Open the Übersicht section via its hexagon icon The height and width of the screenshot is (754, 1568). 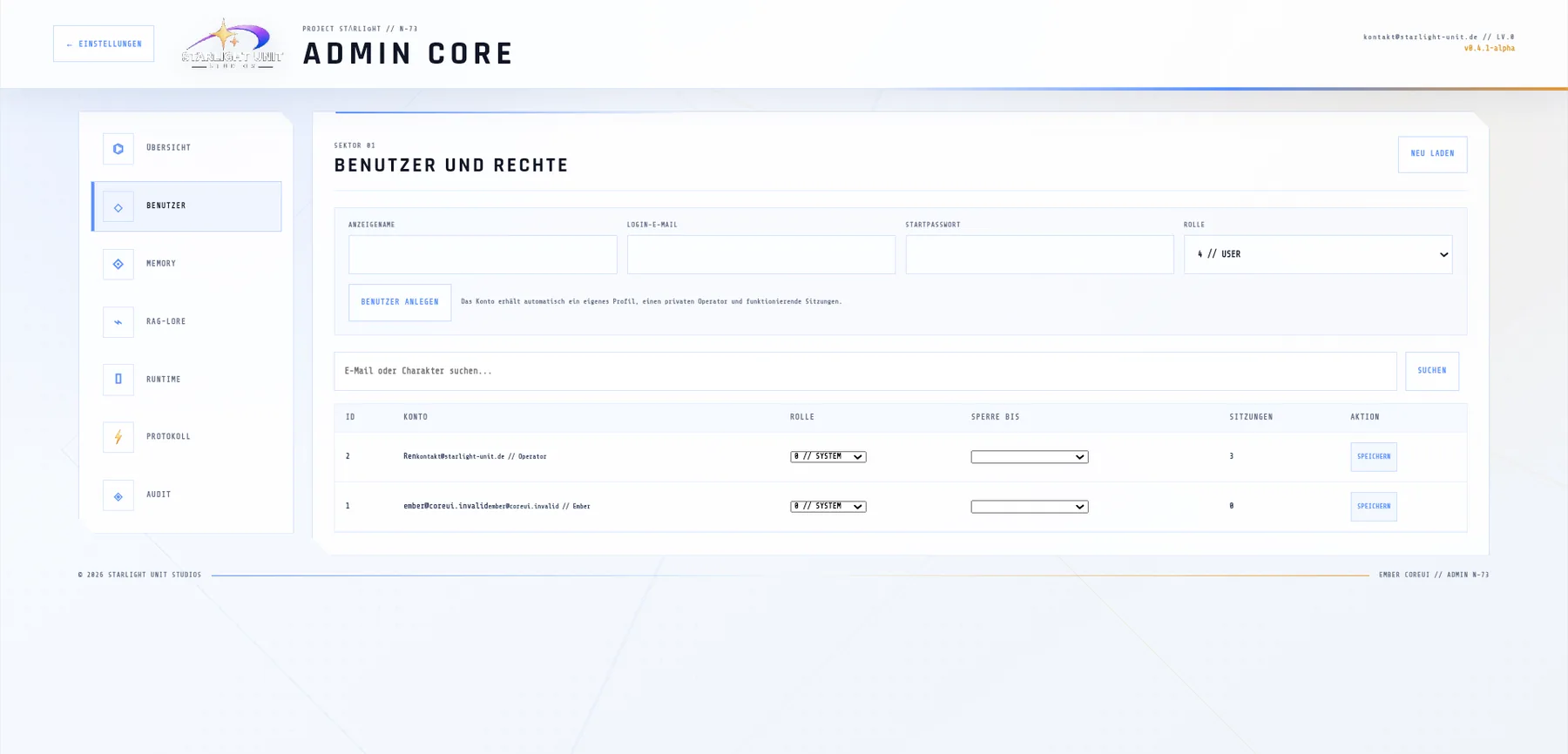click(118, 149)
